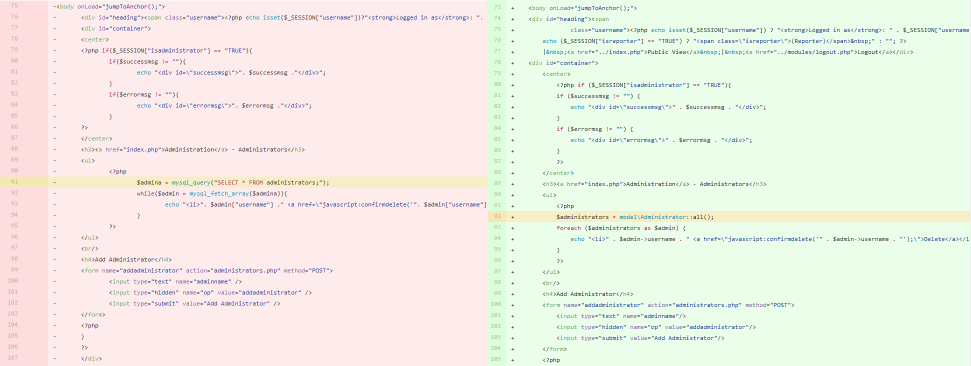Select the isreporter echo line in green pane
Image resolution: width=971 pixels, height=366 pixels.
[x=725, y=40]
